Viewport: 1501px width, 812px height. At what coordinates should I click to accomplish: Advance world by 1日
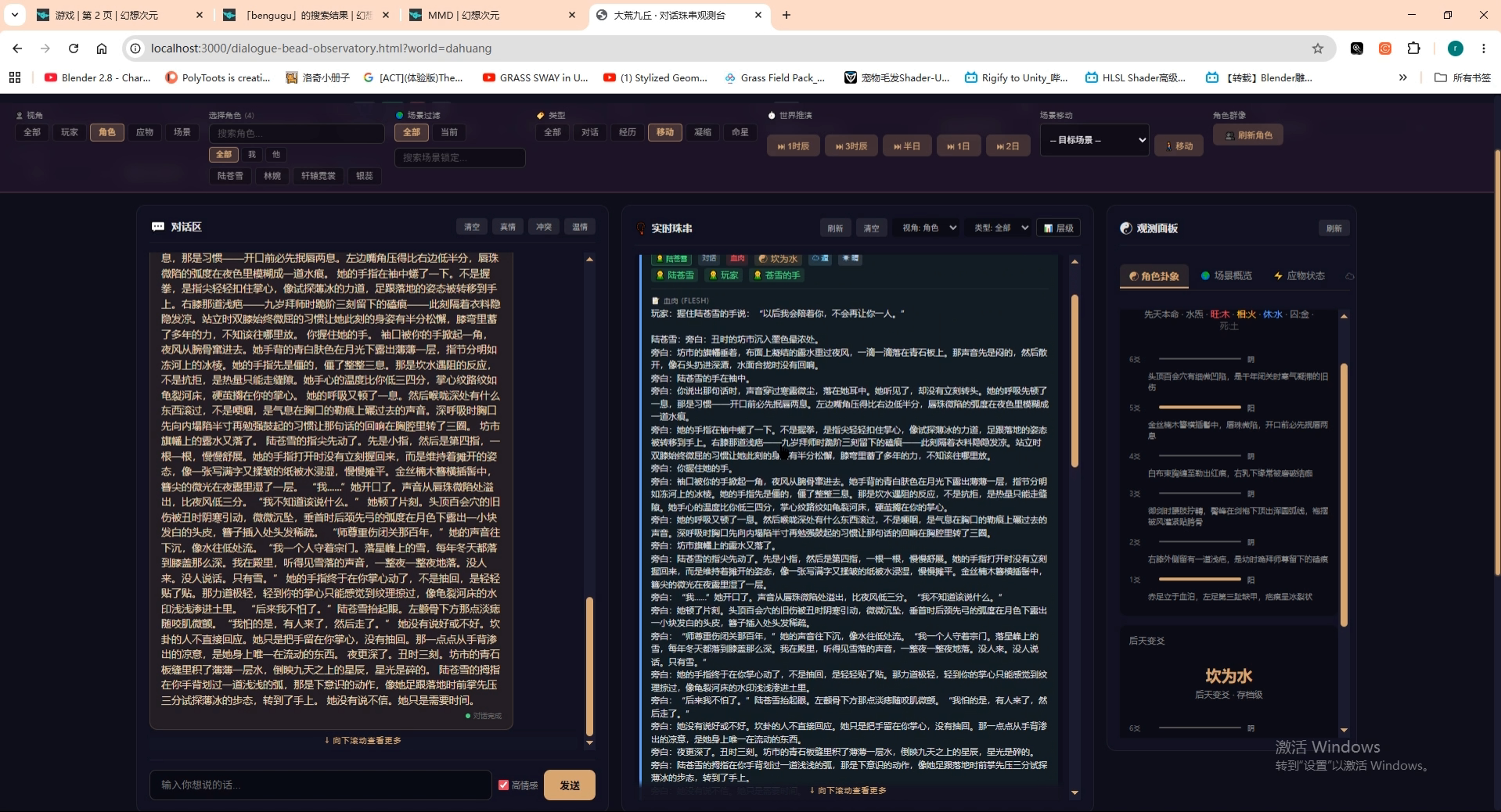pyautogui.click(x=959, y=146)
